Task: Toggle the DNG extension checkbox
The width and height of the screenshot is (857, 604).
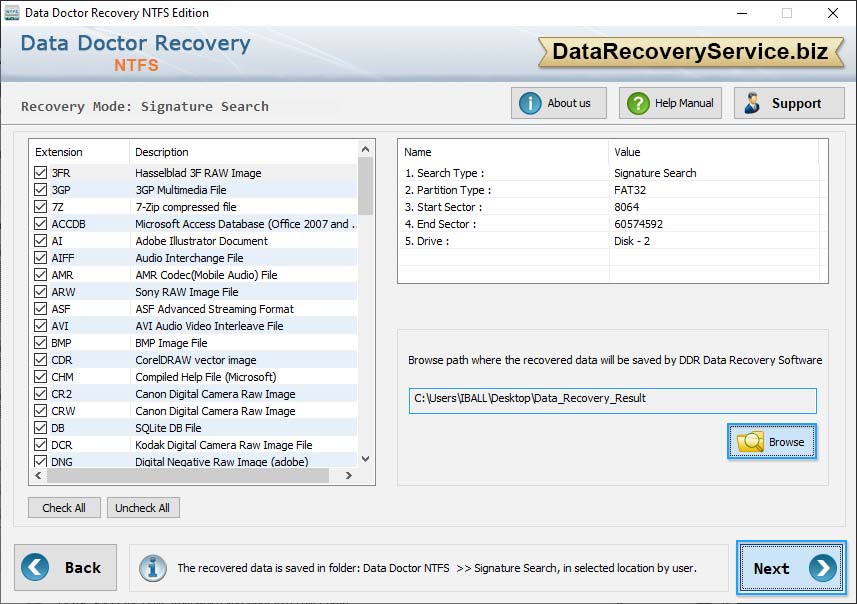Action: (x=40, y=461)
